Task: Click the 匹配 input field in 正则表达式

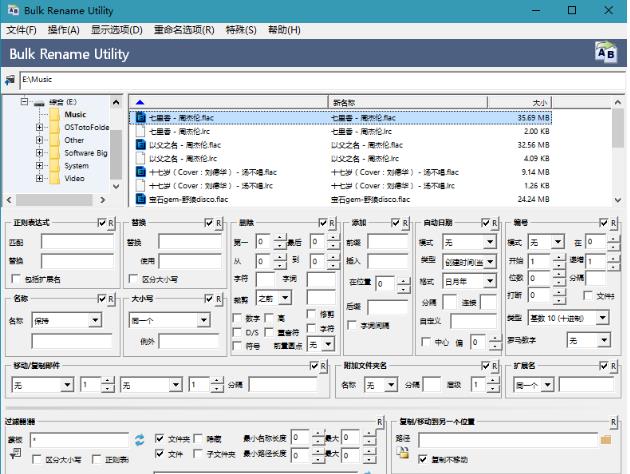Action: pos(77,242)
